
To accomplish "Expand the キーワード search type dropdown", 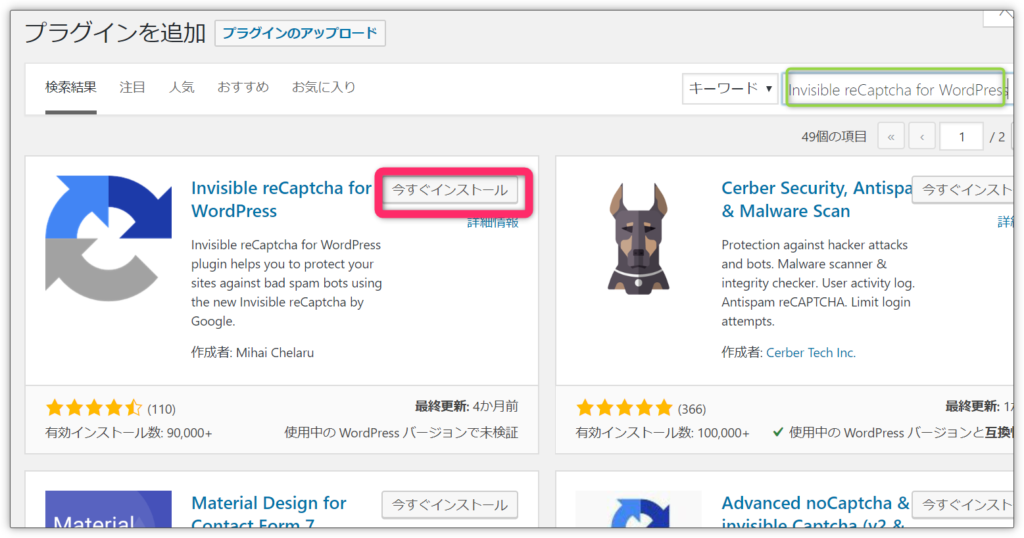I will click(x=731, y=89).
